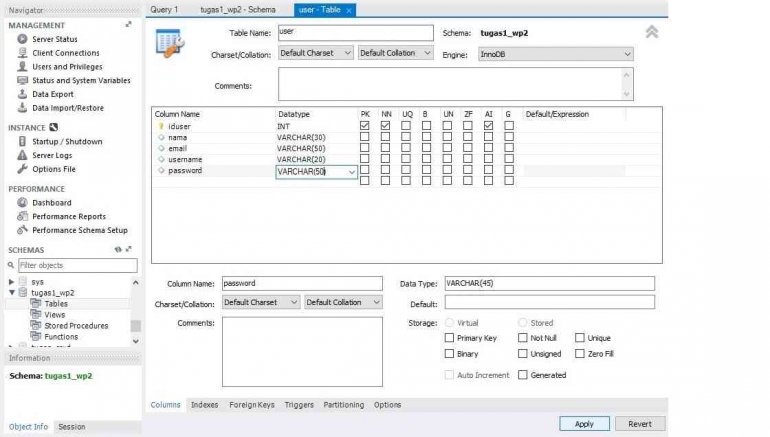Open column Default Collation dropdown

[343, 302]
